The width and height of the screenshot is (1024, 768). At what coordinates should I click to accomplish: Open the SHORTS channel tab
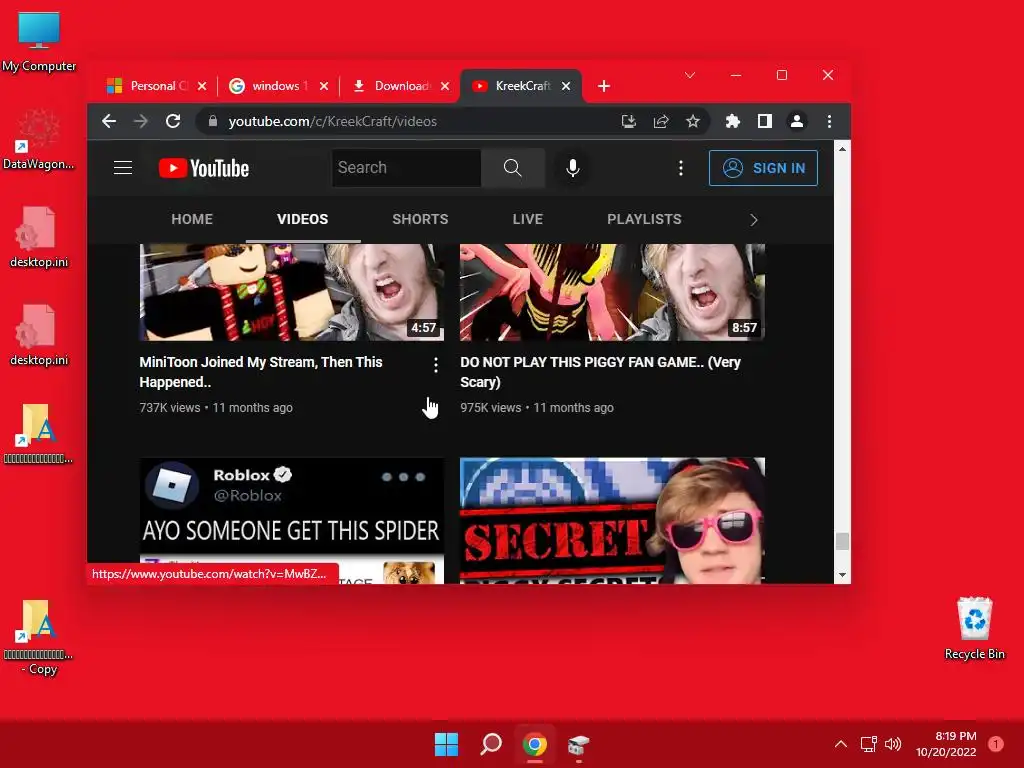click(x=420, y=219)
